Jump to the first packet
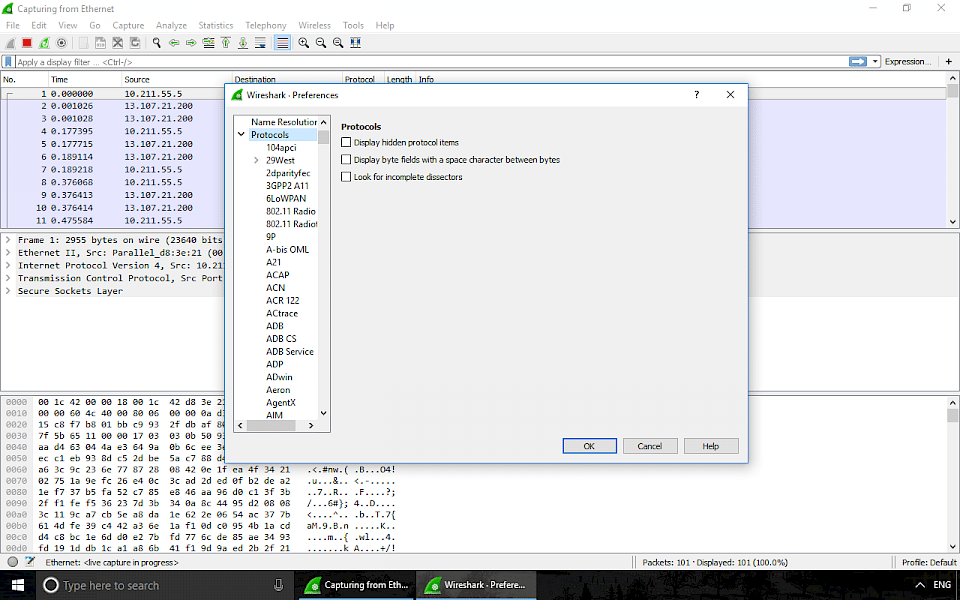Image resolution: width=960 pixels, height=600 pixels. (226, 43)
